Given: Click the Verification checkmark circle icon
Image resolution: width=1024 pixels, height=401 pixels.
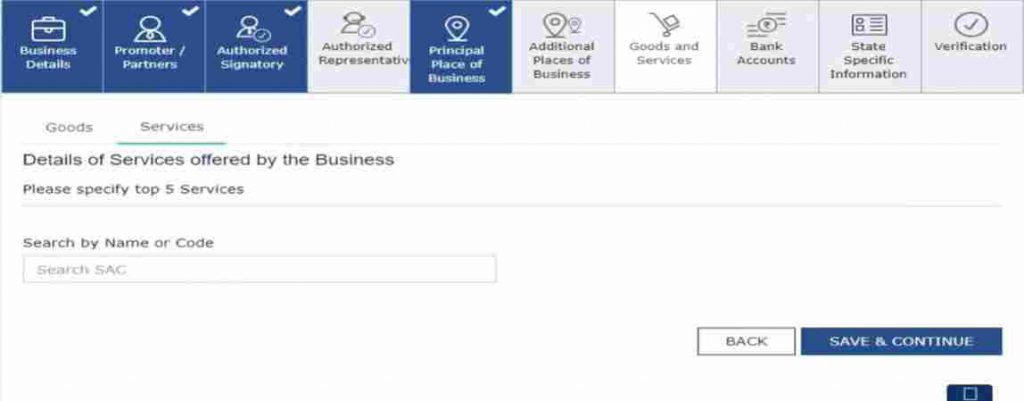Looking at the screenshot, I should click(x=970, y=25).
